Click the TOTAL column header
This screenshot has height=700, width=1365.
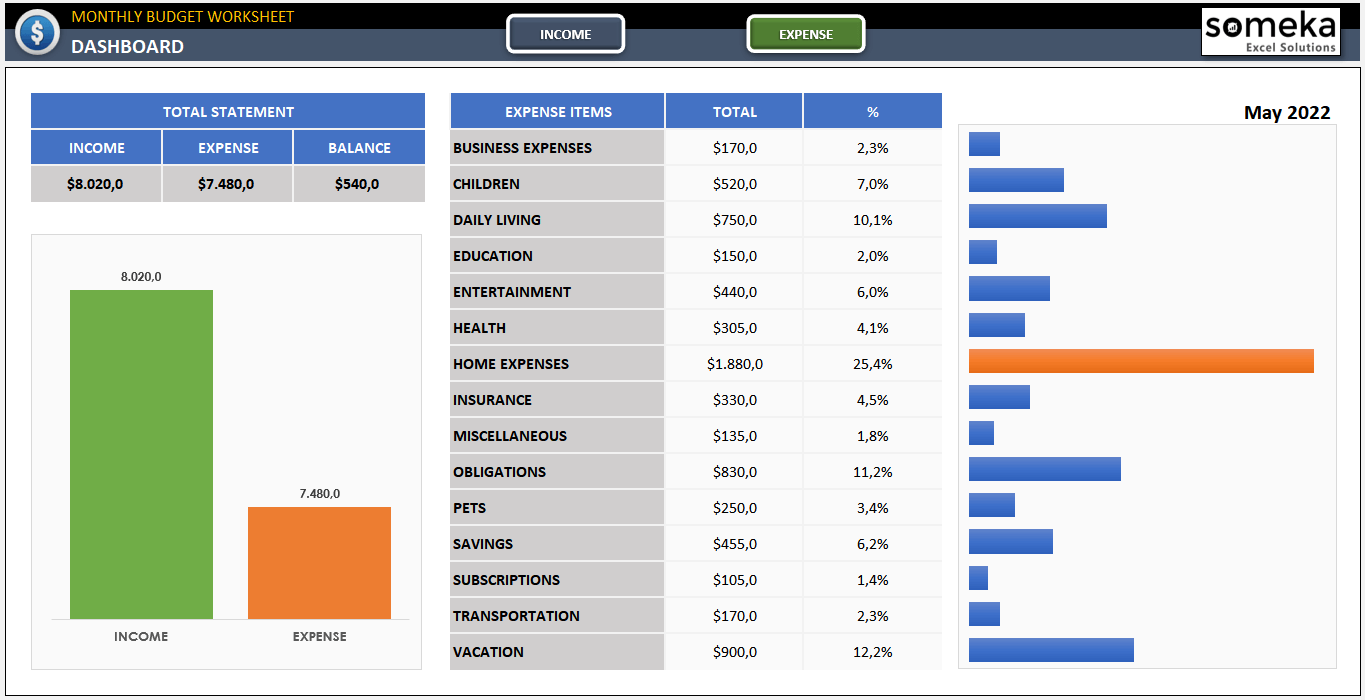(x=735, y=111)
